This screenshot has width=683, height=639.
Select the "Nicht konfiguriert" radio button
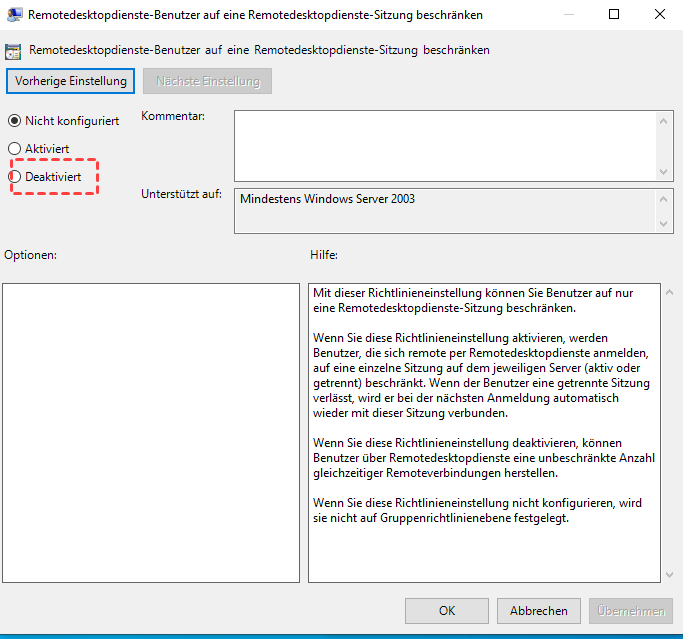click(15, 121)
